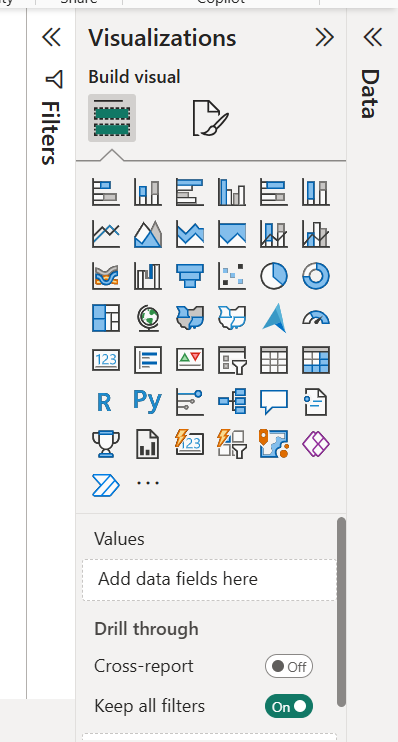The width and height of the screenshot is (398, 742).
Task: Add a Python visual
Action: point(148,401)
